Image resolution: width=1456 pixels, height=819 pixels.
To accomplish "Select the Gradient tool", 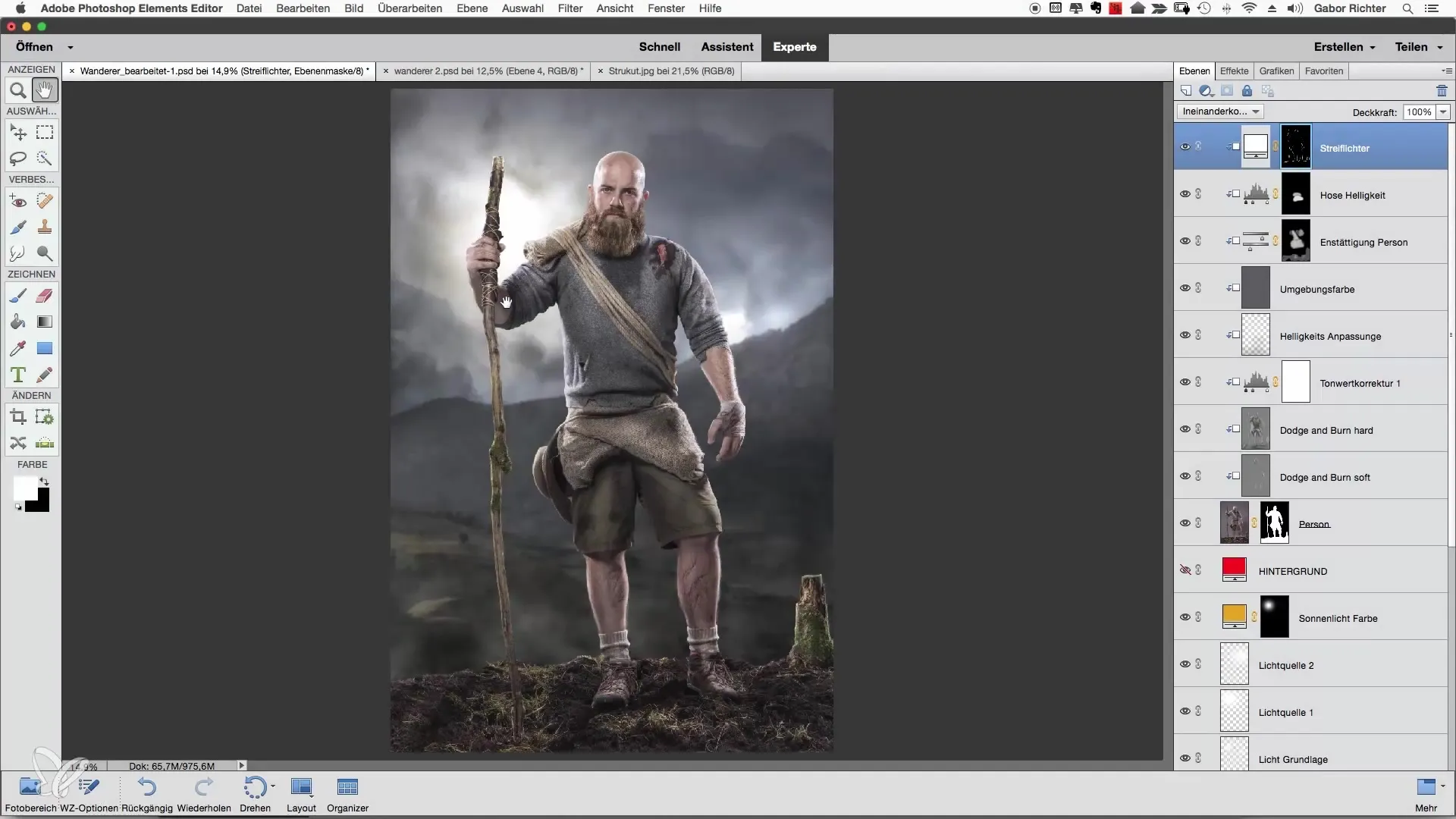I will [x=45, y=322].
